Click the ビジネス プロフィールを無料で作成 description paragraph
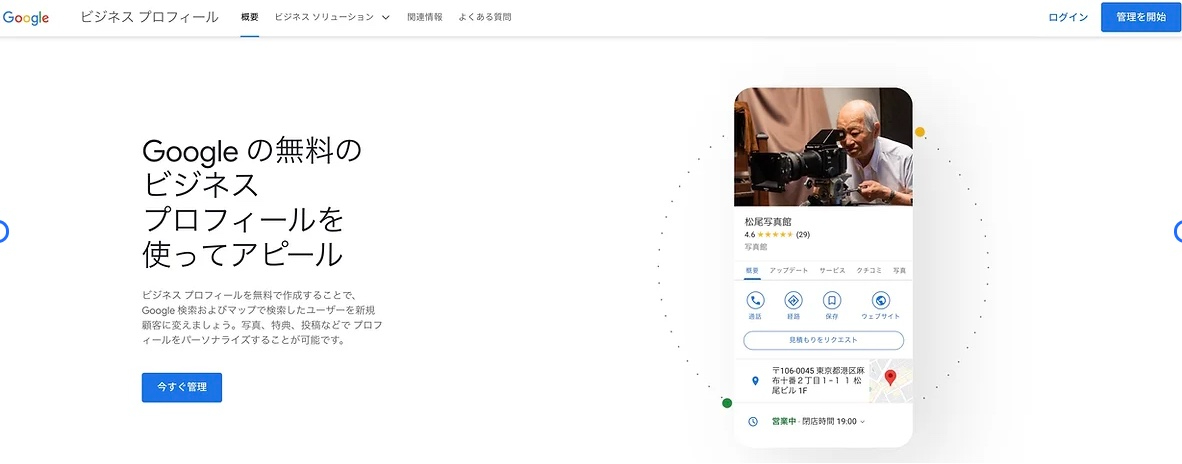Image resolution: width=1182 pixels, height=464 pixels. pos(262,317)
